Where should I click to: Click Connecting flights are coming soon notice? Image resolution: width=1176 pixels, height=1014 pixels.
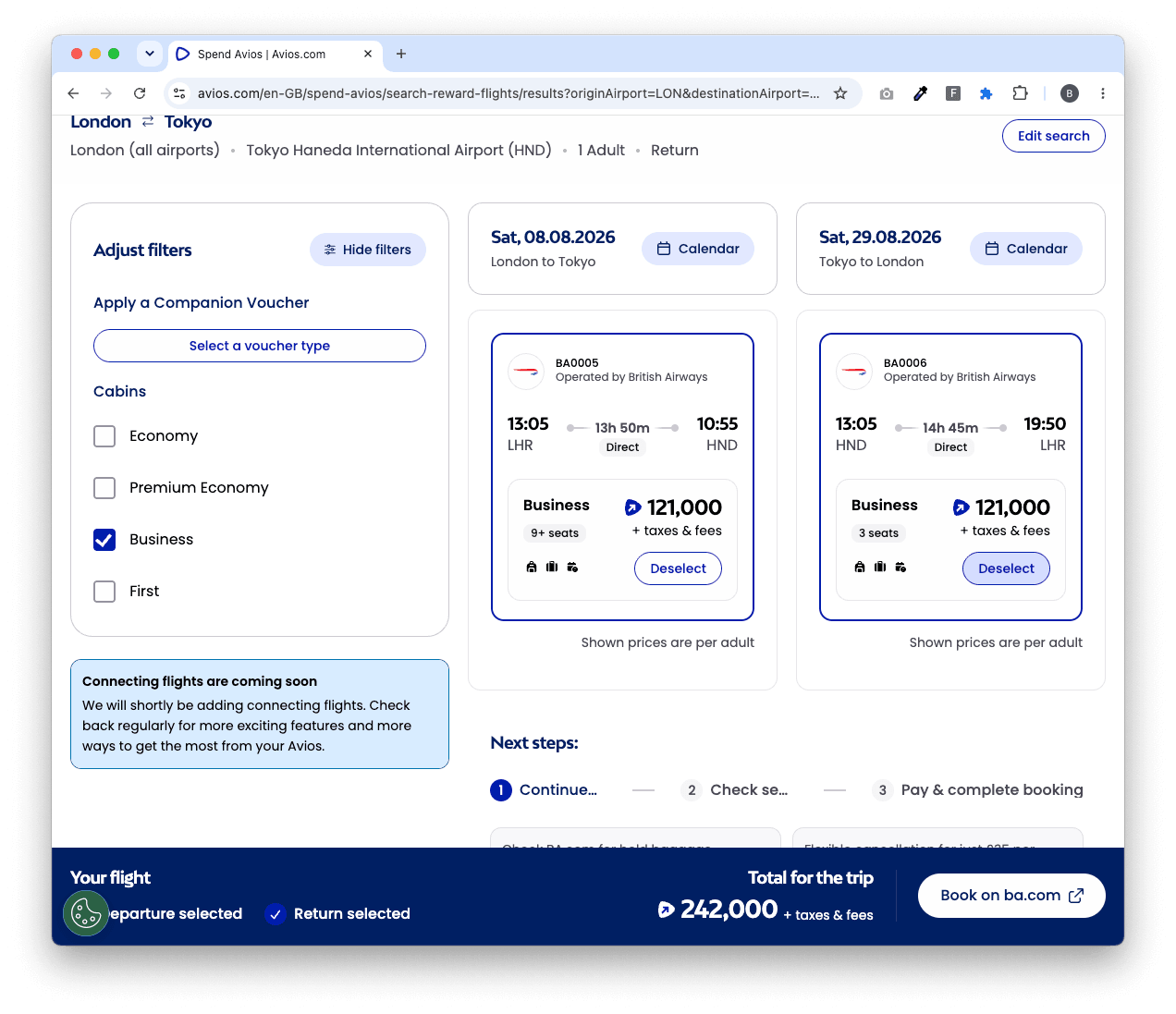click(260, 714)
